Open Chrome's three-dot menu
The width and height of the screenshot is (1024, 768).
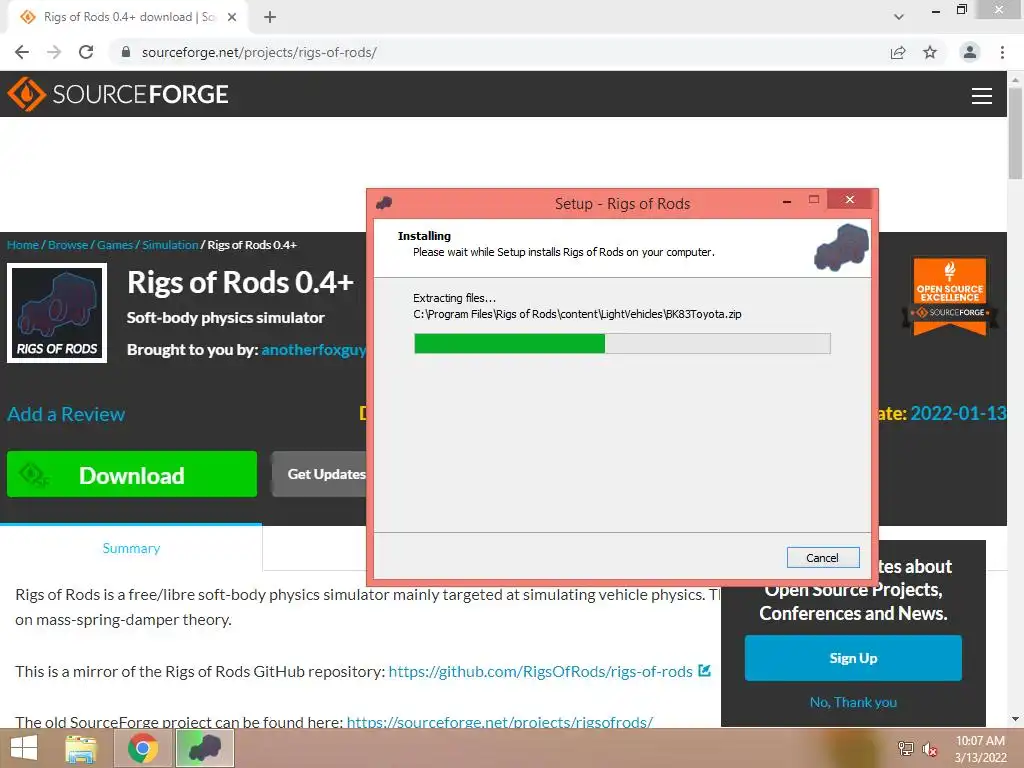pos(1002,52)
